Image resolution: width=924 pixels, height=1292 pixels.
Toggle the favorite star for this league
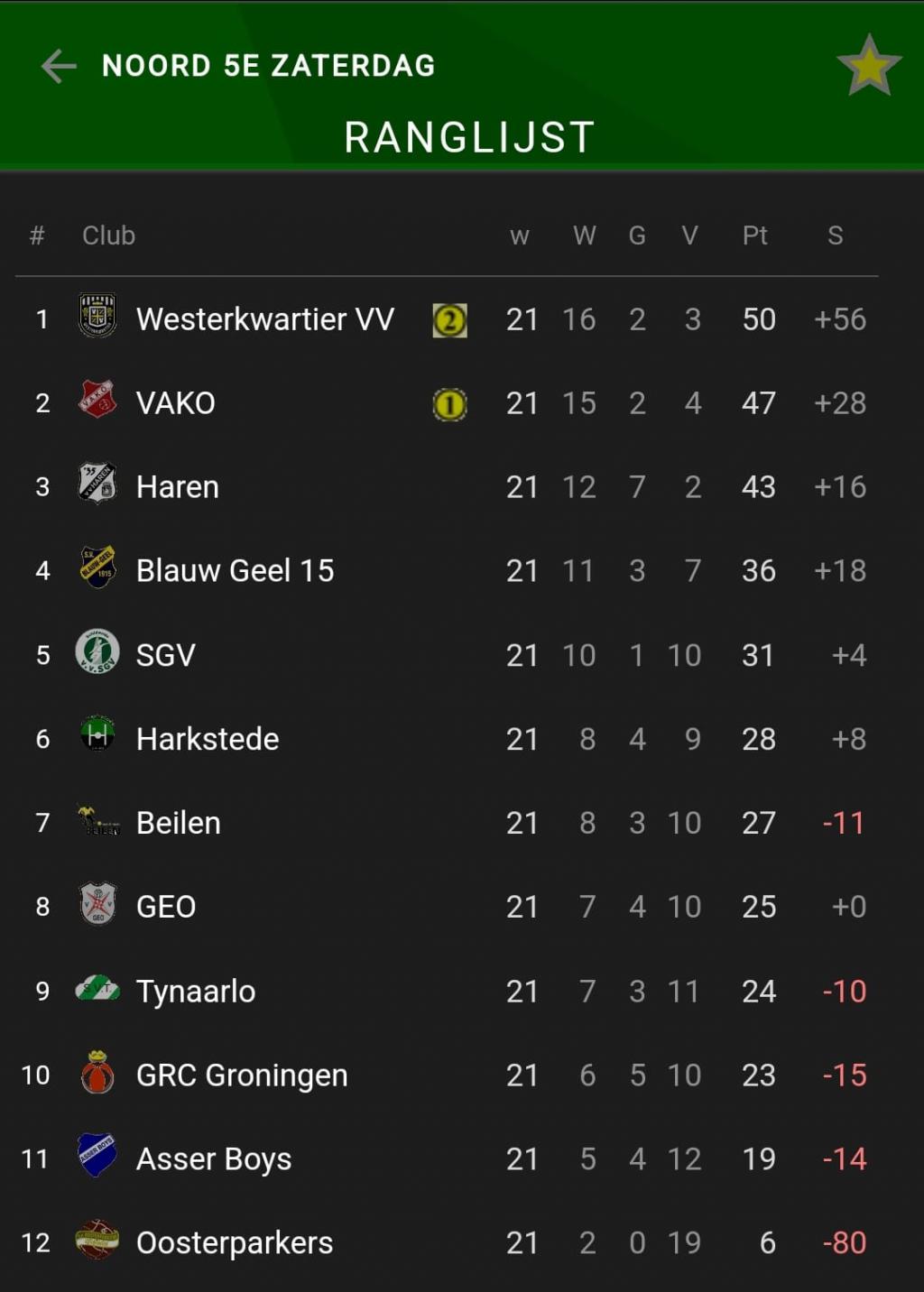(869, 66)
